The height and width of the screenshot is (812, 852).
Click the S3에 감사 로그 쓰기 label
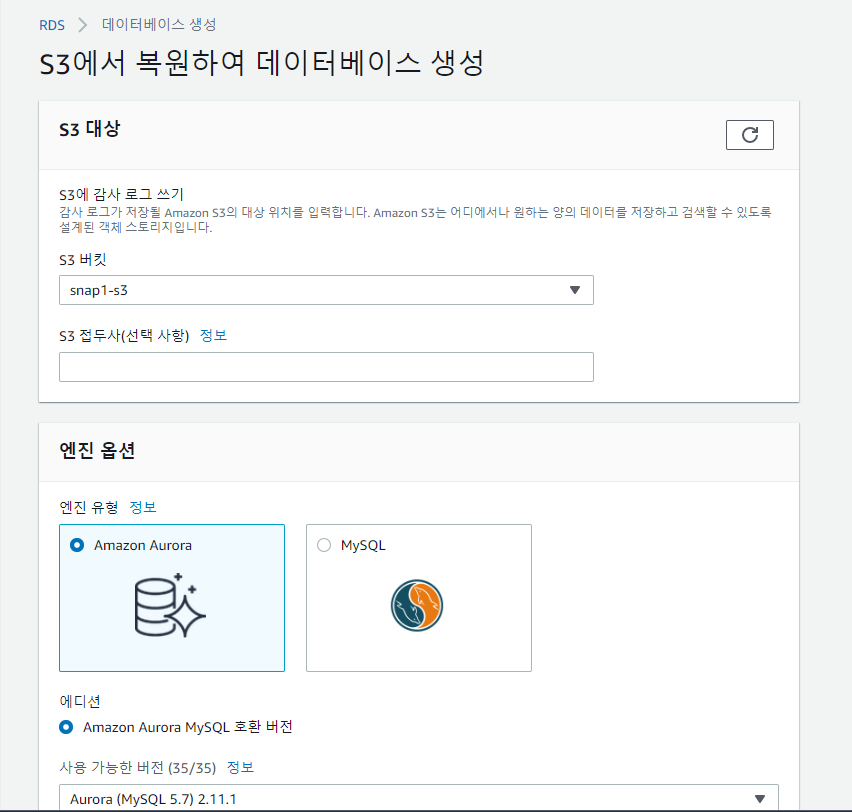(x=121, y=194)
